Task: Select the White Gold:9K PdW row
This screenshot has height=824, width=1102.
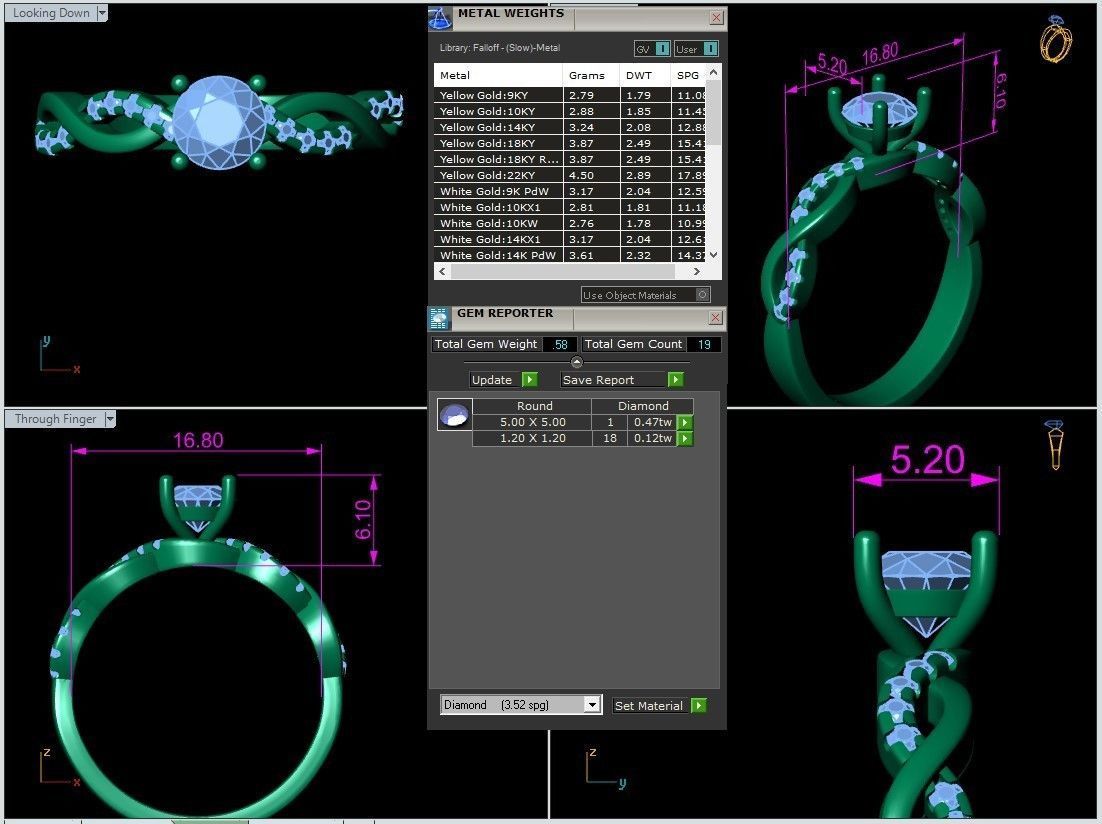Action: pos(570,191)
